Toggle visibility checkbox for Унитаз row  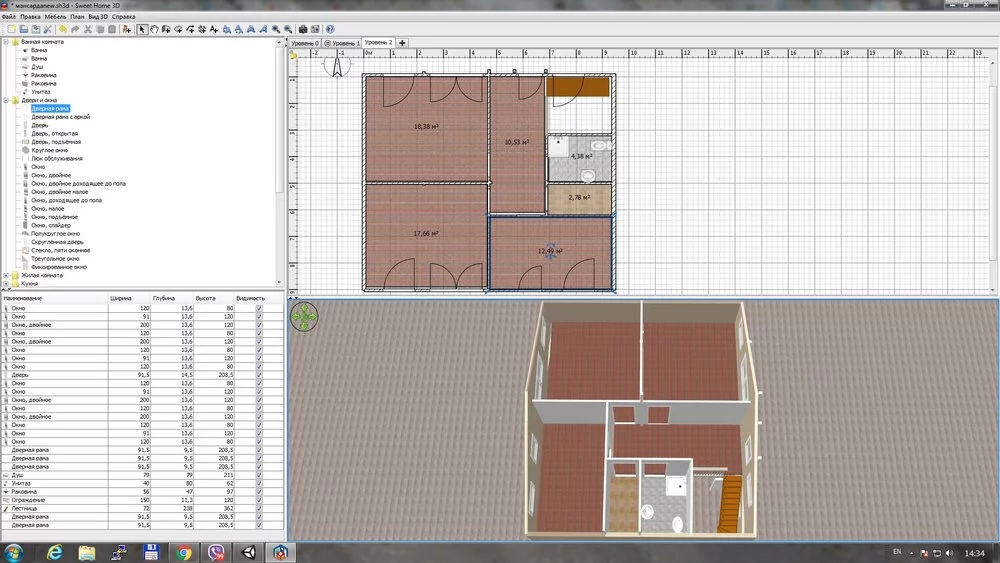[259, 483]
